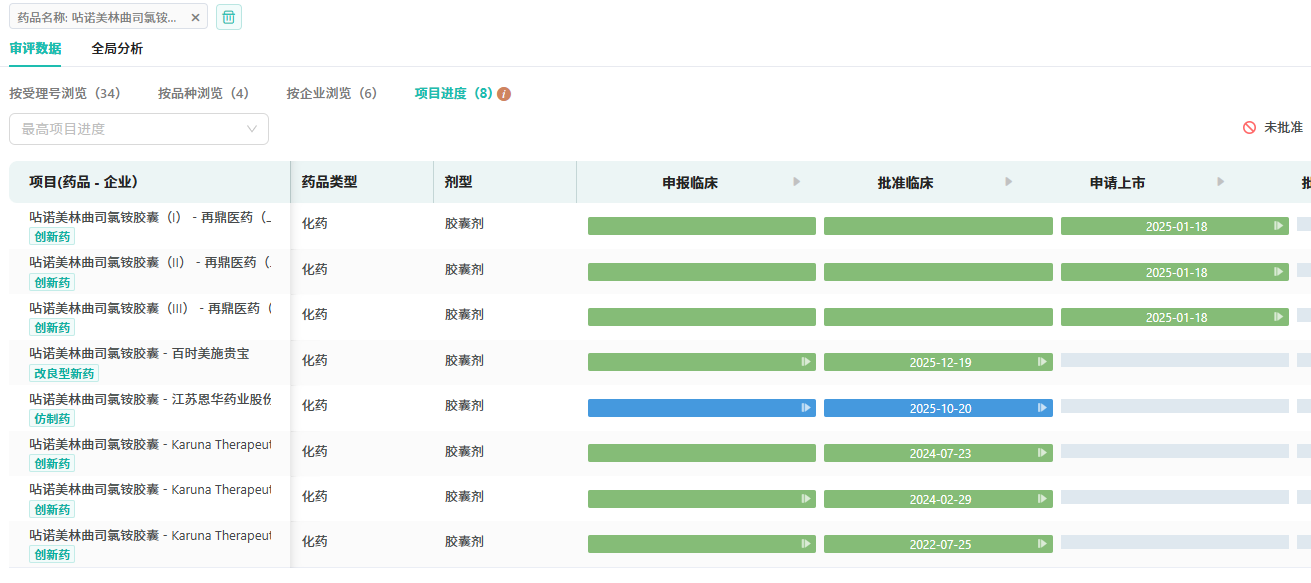This screenshot has height=583, width=1311.
Task: Open the 最高项目进度 dropdown
Action: 139,129
